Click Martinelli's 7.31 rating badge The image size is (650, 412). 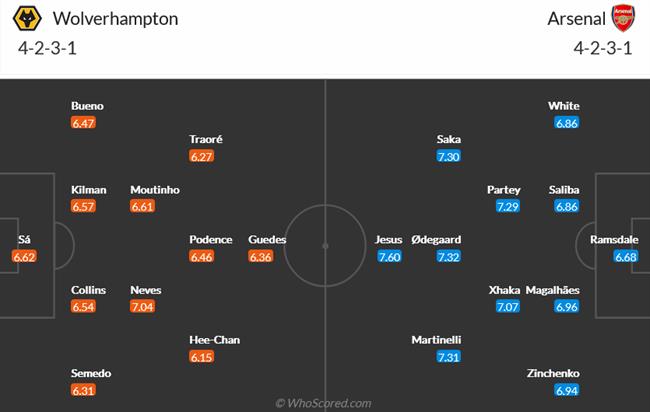click(449, 357)
